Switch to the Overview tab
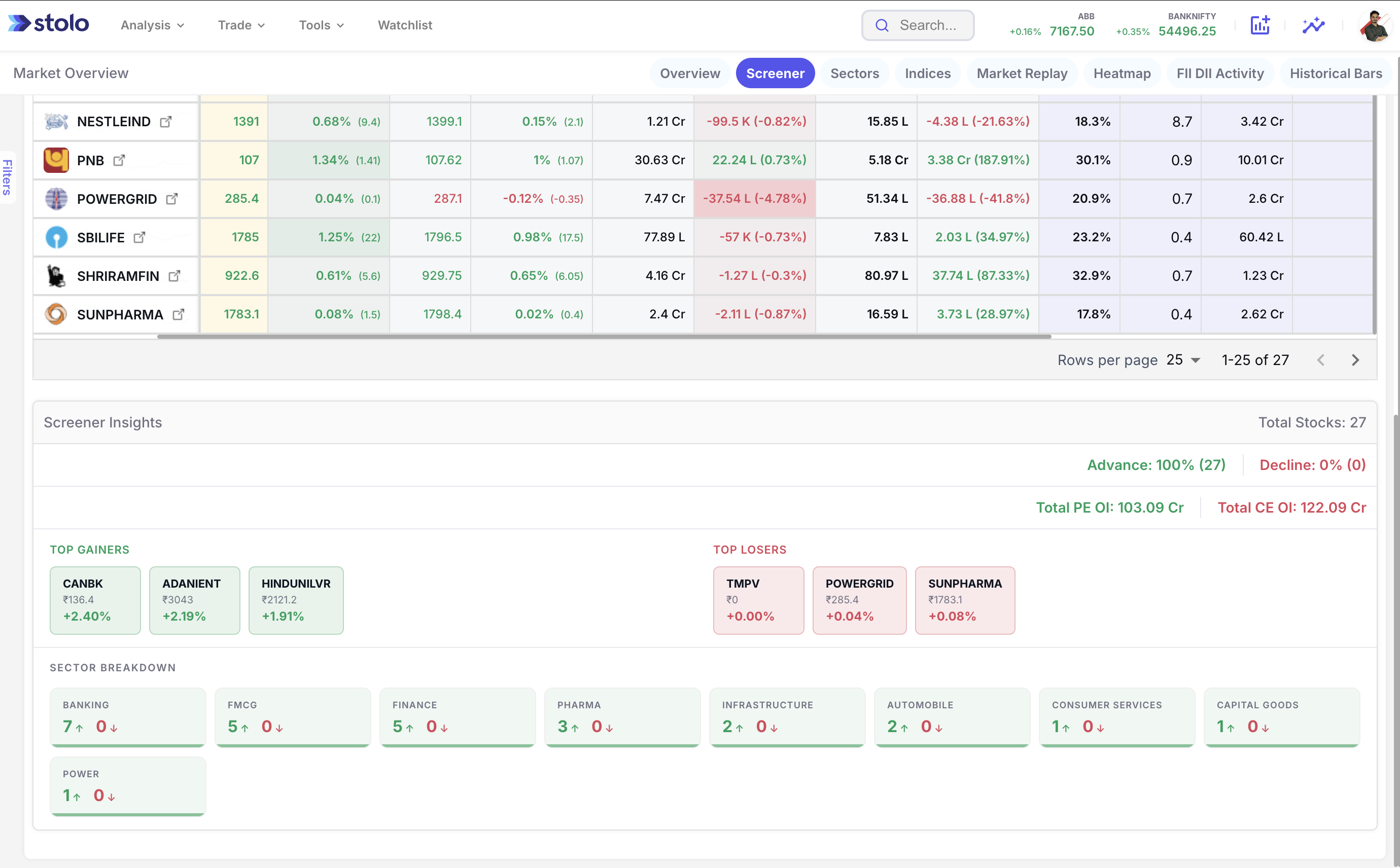The height and width of the screenshot is (868, 1400). click(690, 74)
